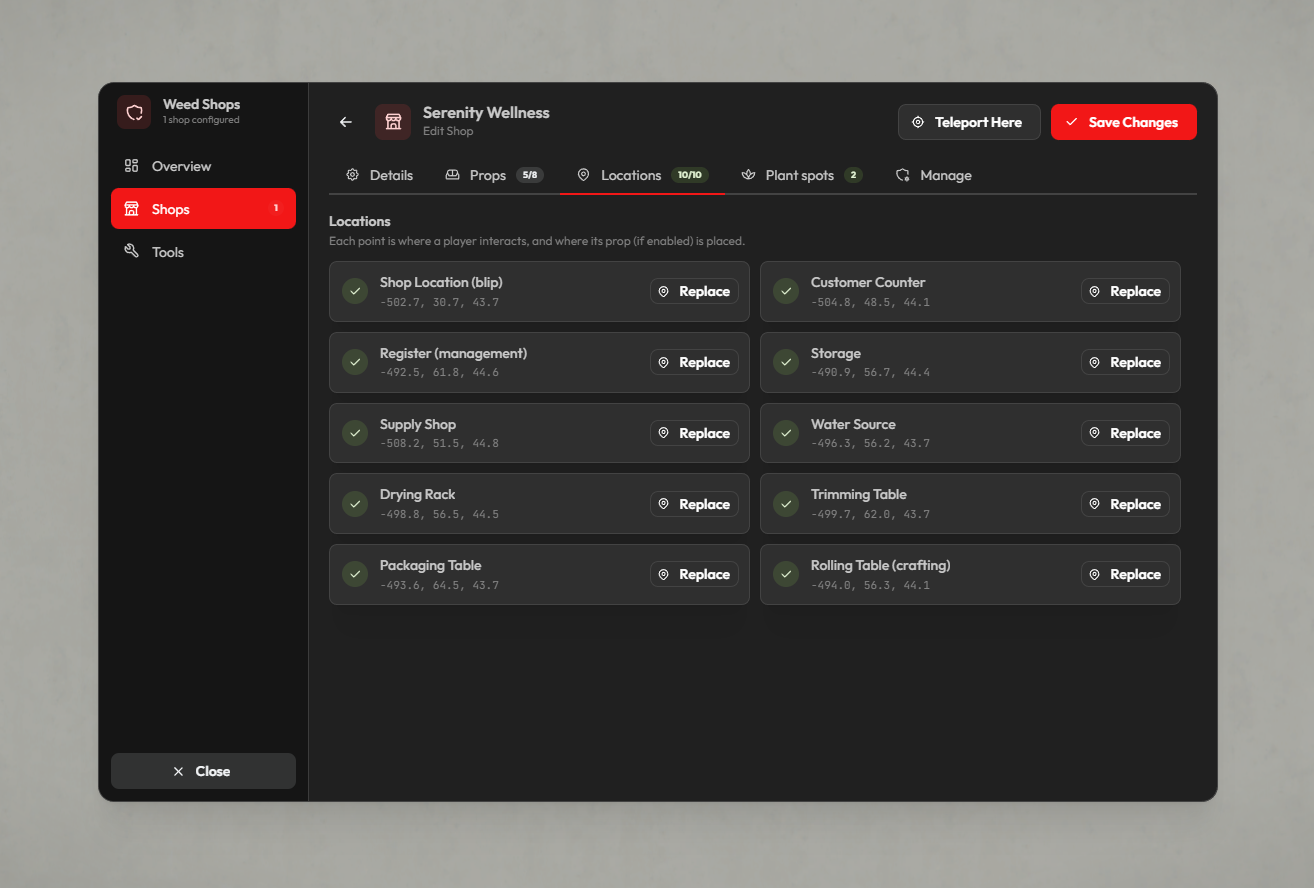Switch to the Props tab

coord(494,175)
